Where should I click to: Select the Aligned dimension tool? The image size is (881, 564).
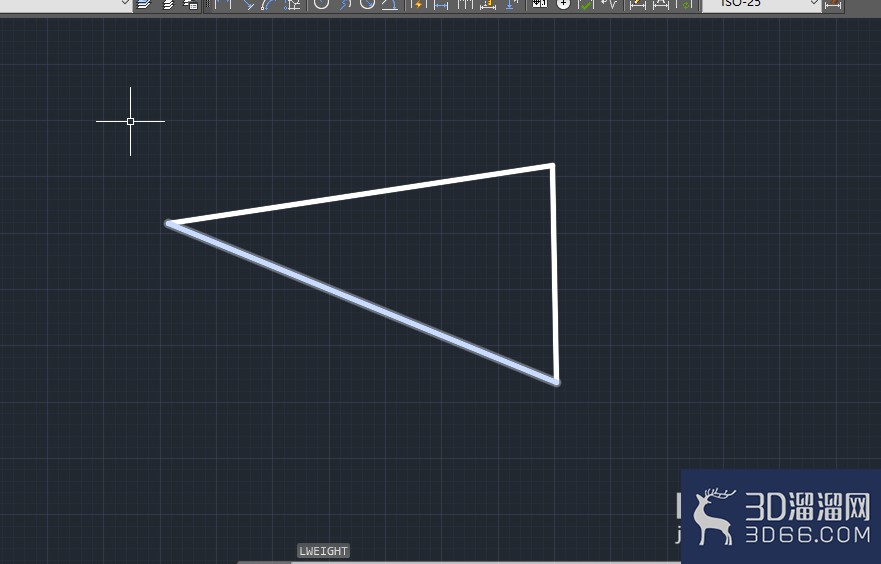(248, 4)
